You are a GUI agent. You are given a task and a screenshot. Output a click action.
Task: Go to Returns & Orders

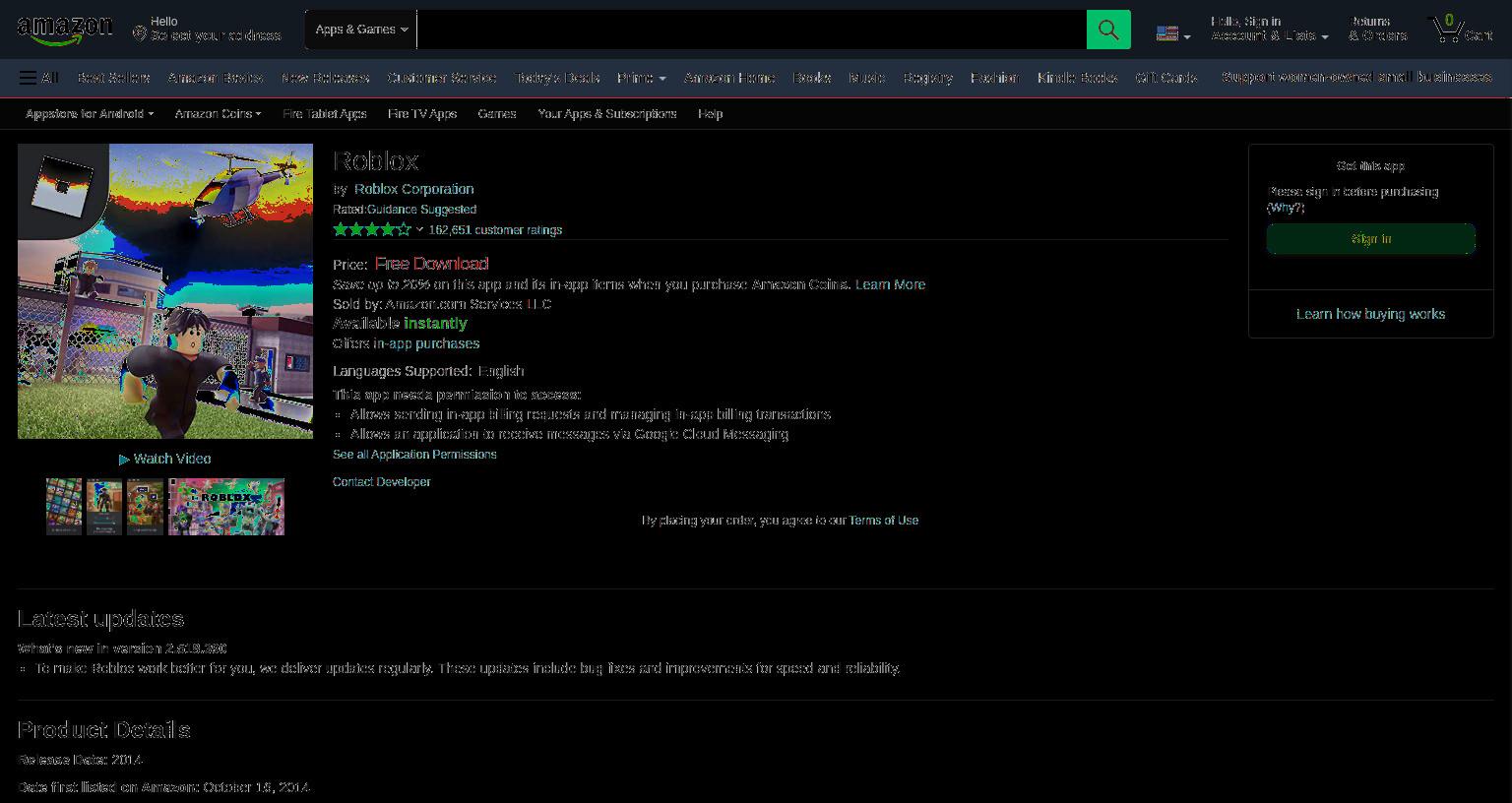[1377, 29]
